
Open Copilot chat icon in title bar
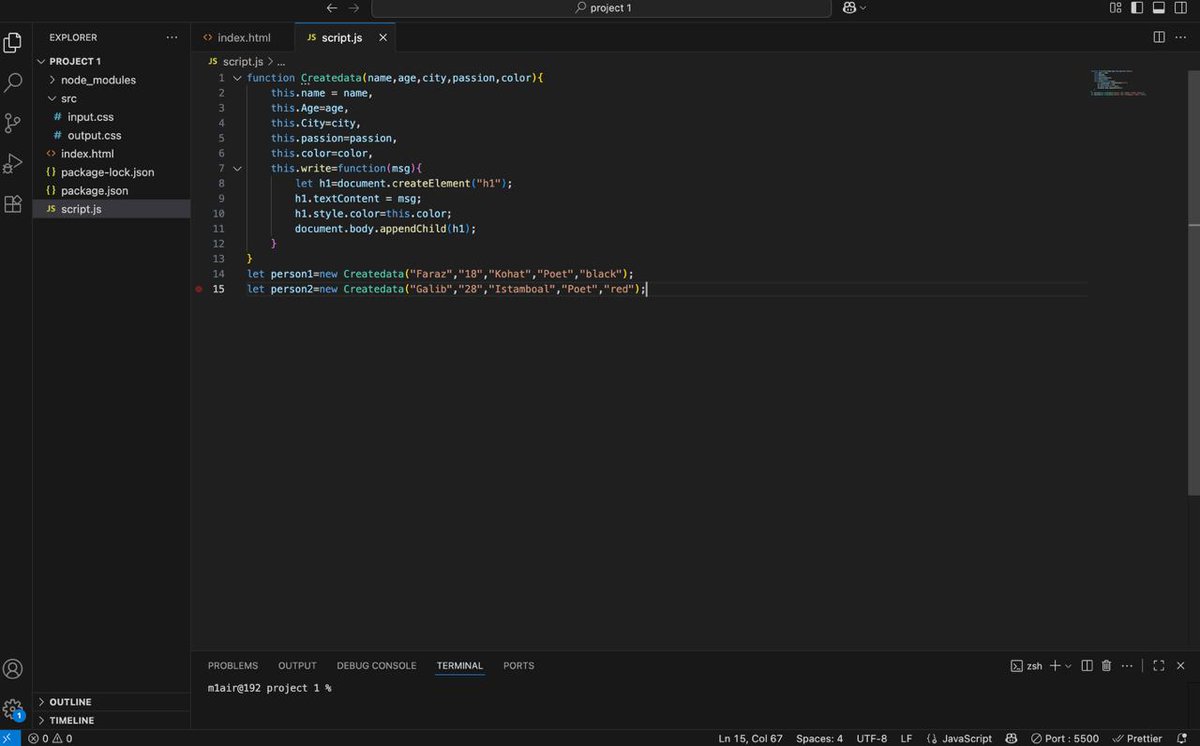849,8
